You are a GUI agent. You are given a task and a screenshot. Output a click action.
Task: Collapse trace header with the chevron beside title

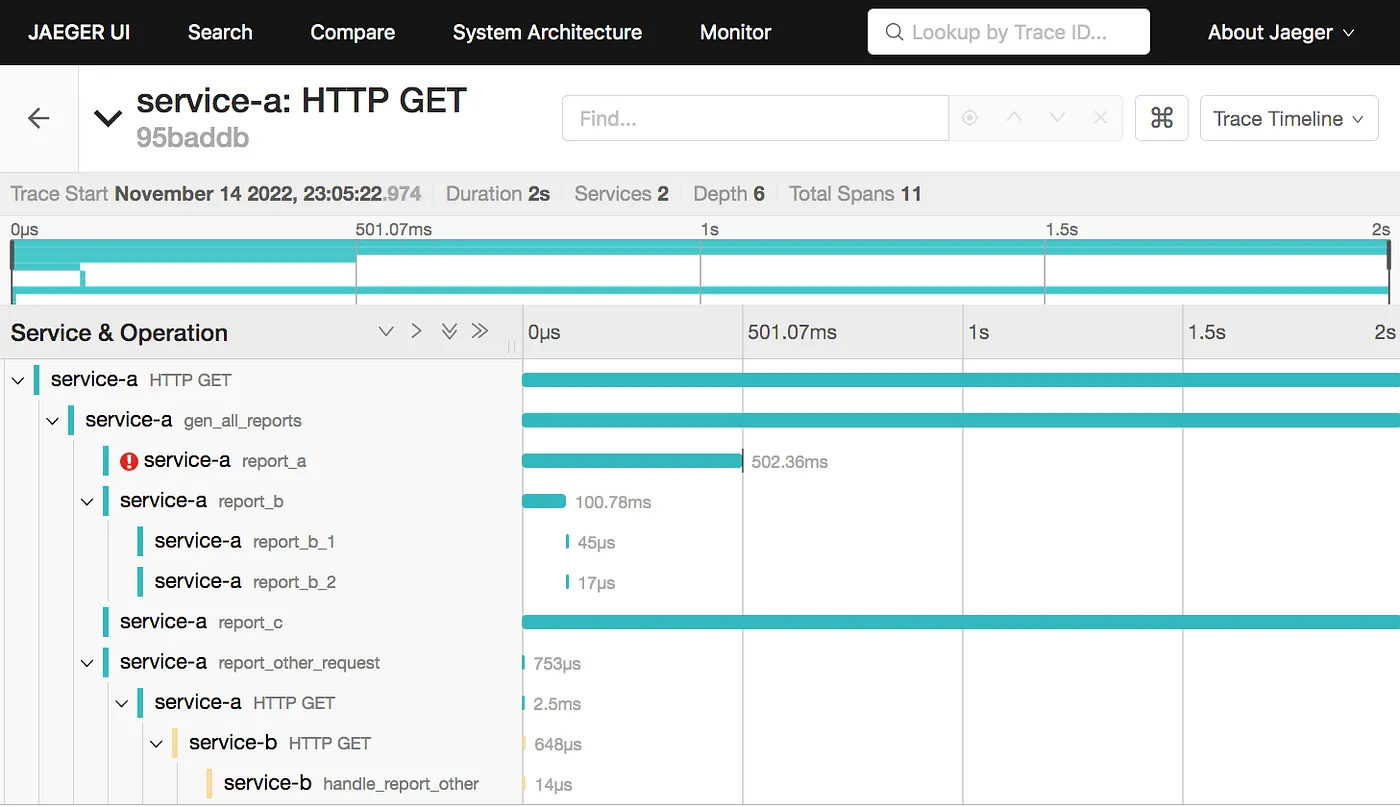pos(108,118)
